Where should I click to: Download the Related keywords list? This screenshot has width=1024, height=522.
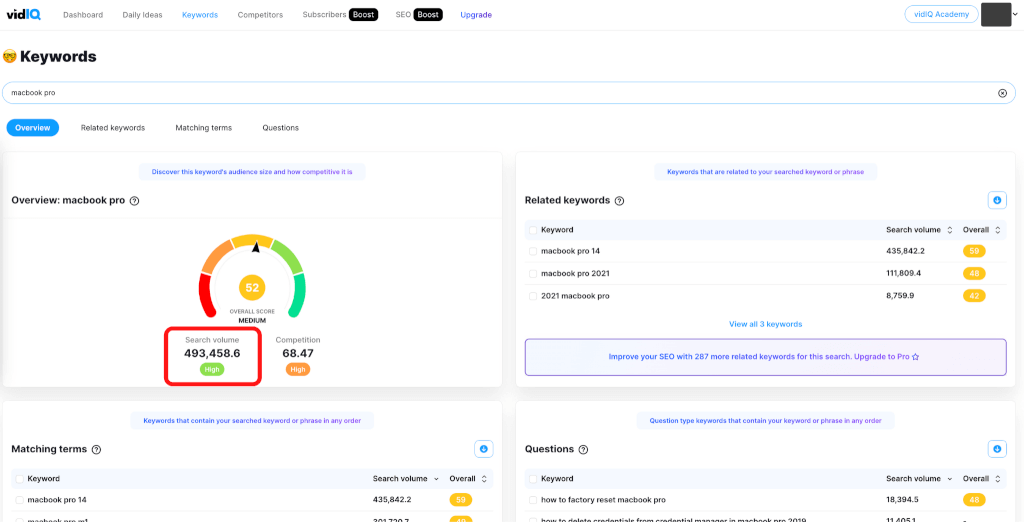pyautogui.click(x=997, y=200)
